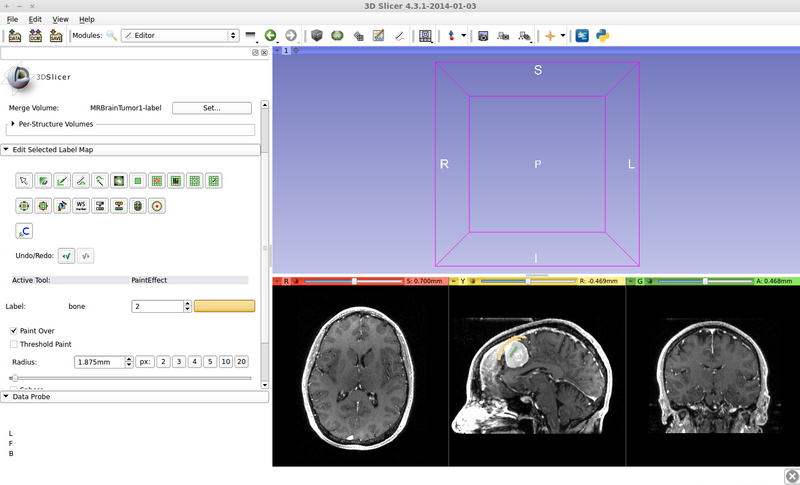Click the Load Data toolbar icon

15,35
